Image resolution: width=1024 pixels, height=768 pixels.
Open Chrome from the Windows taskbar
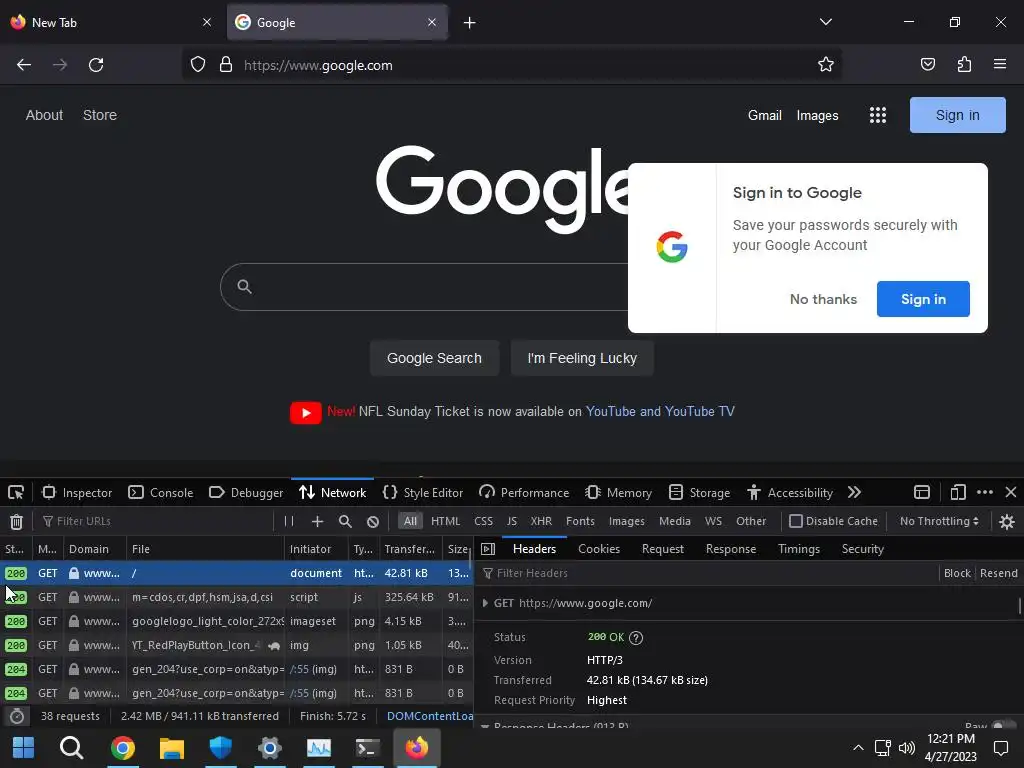pos(123,748)
